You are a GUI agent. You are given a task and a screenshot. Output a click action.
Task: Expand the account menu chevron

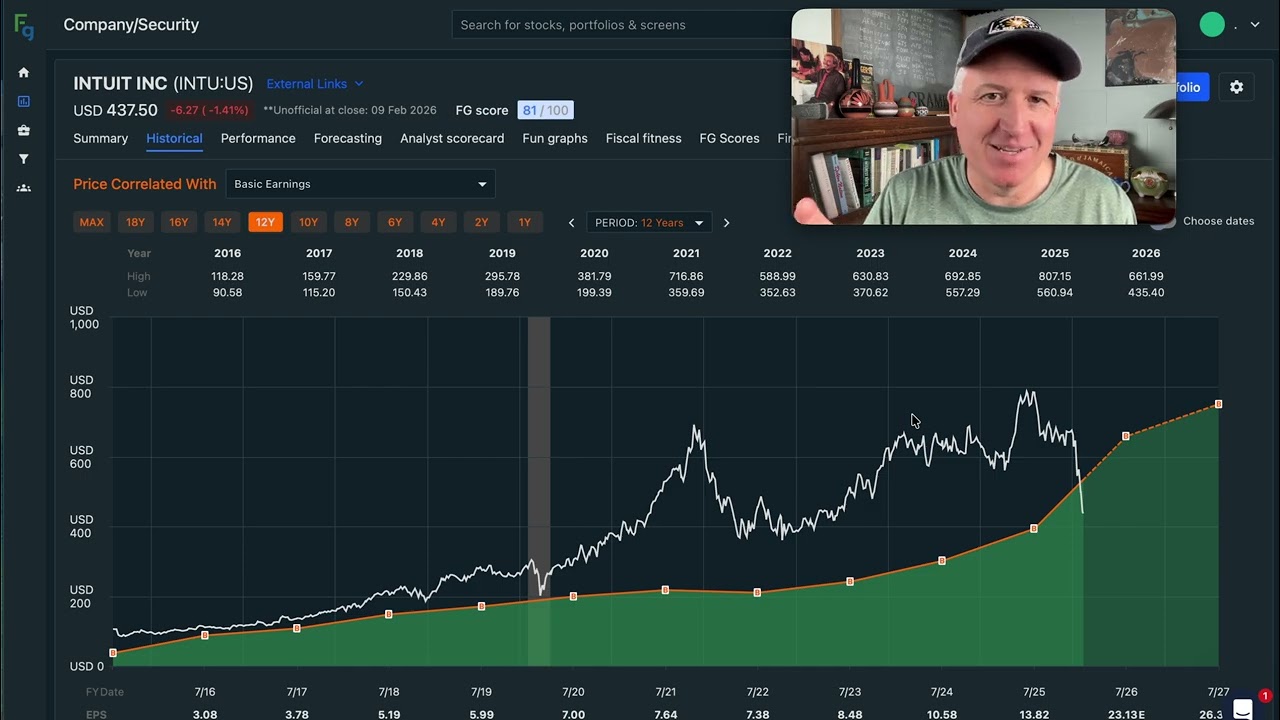pos(1255,25)
